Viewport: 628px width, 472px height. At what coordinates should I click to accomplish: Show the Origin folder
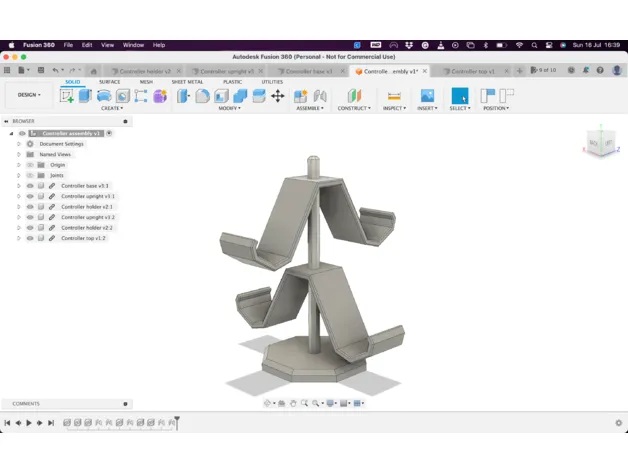coord(30,165)
